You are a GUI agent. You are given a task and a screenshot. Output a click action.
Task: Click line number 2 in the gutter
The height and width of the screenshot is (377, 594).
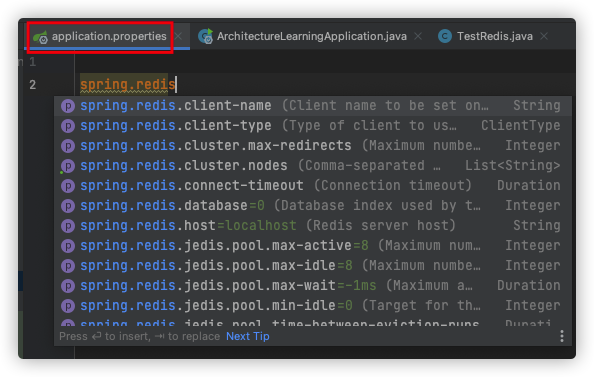pos(33,84)
